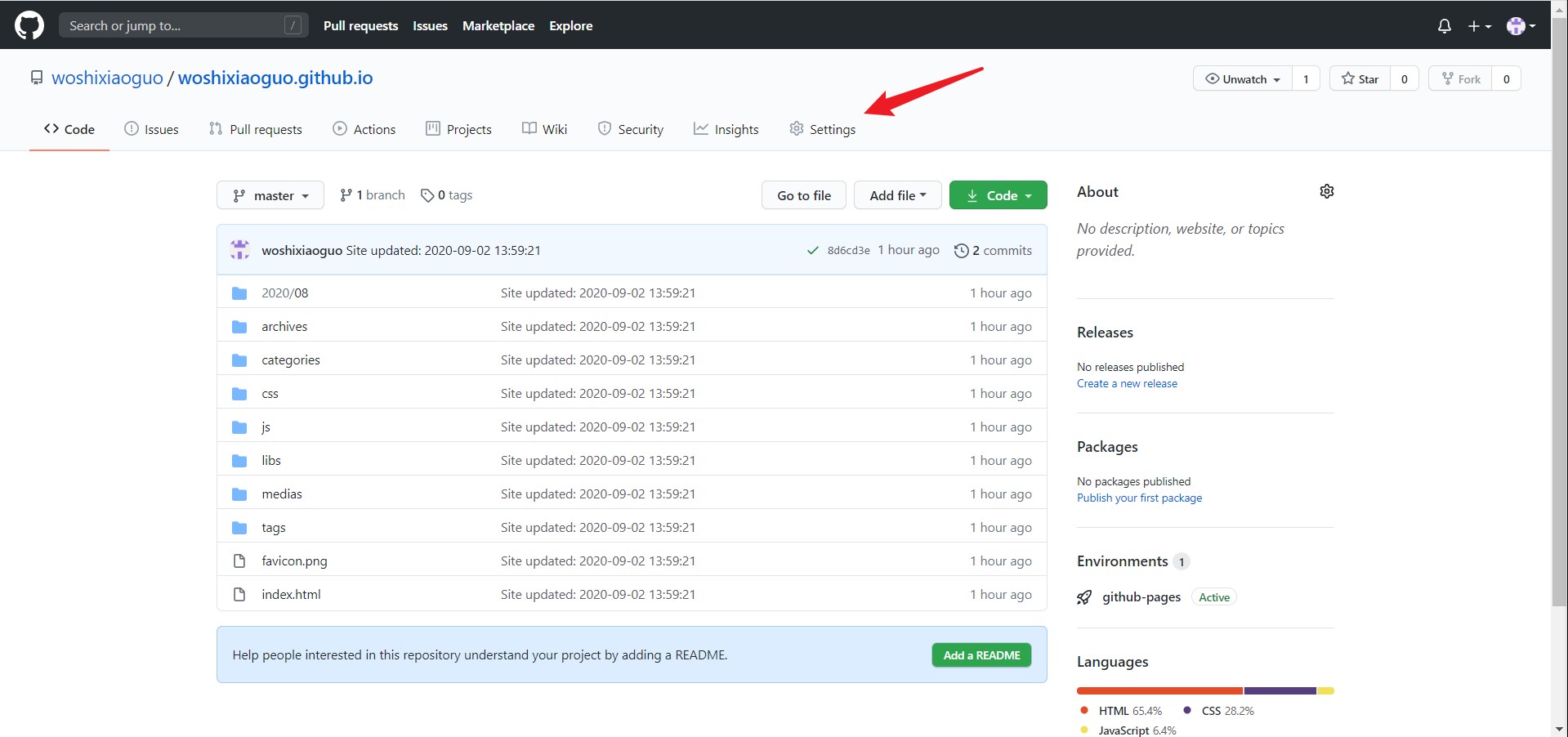Open the Security tab

coord(630,129)
